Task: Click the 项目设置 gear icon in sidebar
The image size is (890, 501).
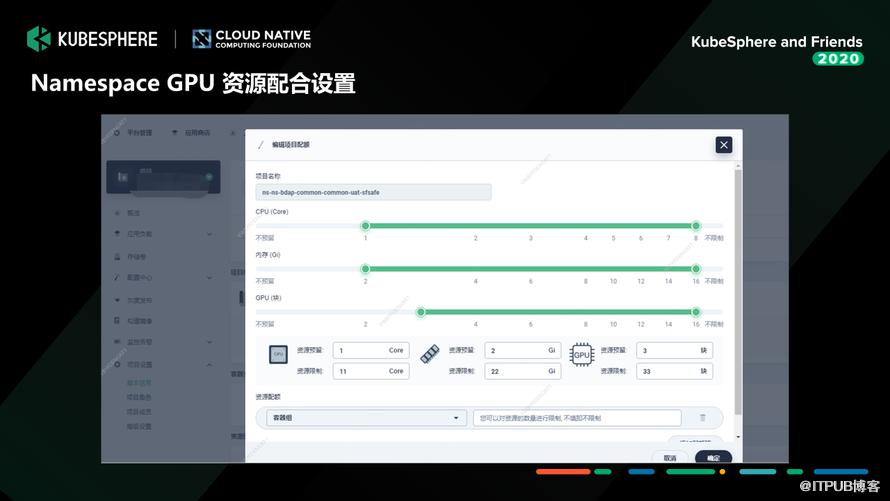Action: tap(117, 364)
